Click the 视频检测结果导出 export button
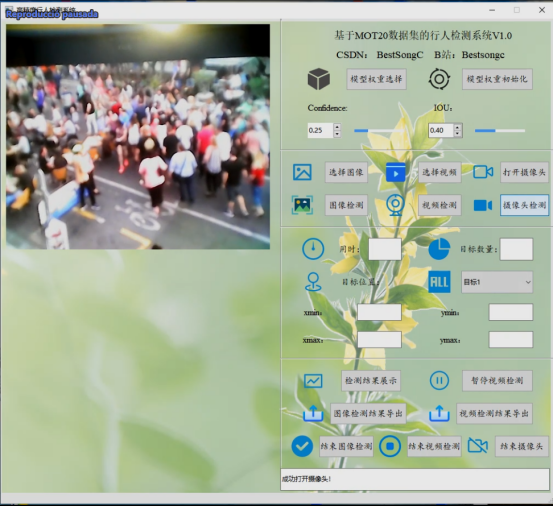The height and width of the screenshot is (507, 554). point(494,413)
